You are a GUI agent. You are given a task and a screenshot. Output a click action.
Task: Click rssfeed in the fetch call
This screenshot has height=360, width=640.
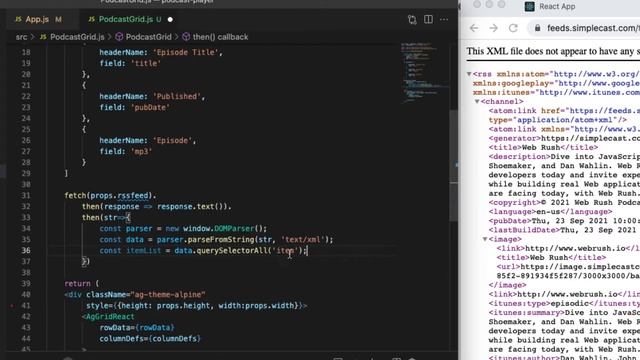pos(133,196)
